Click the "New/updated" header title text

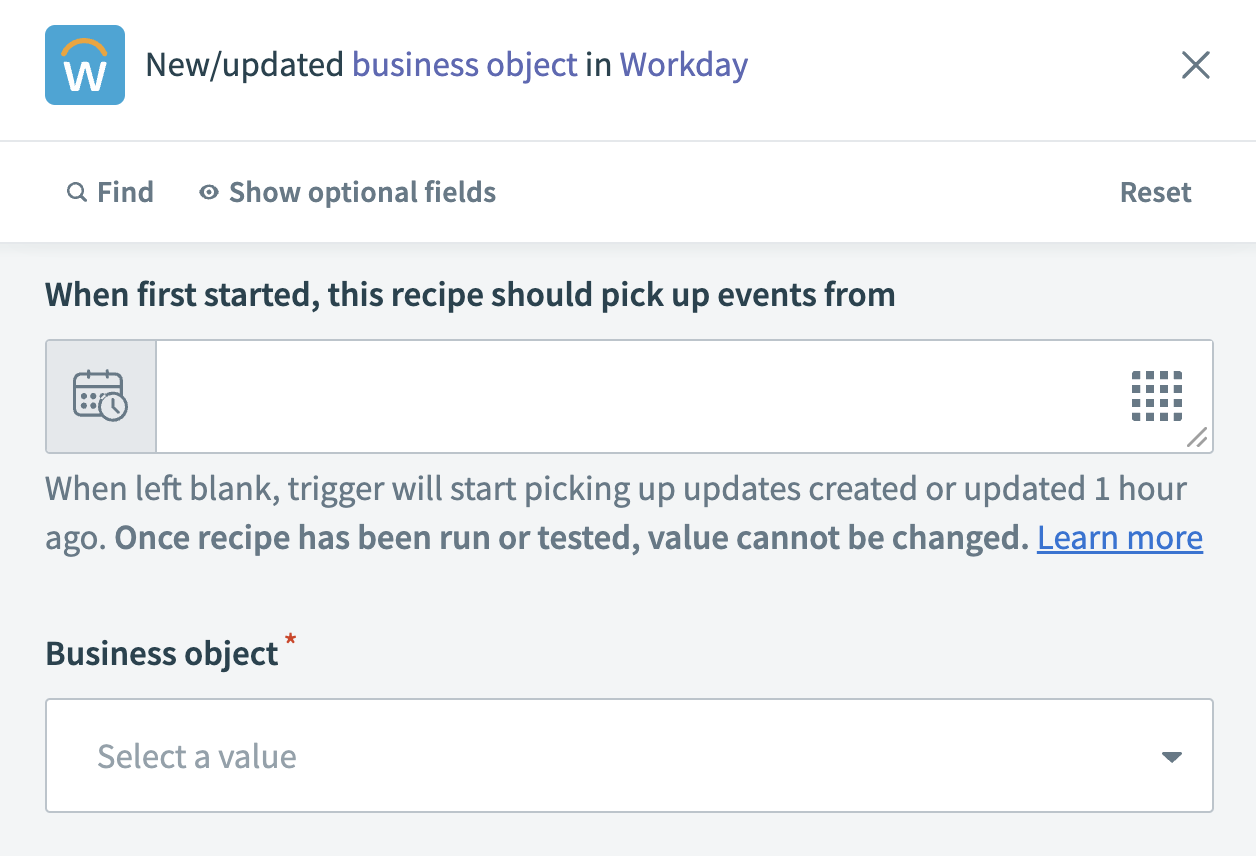coord(245,66)
